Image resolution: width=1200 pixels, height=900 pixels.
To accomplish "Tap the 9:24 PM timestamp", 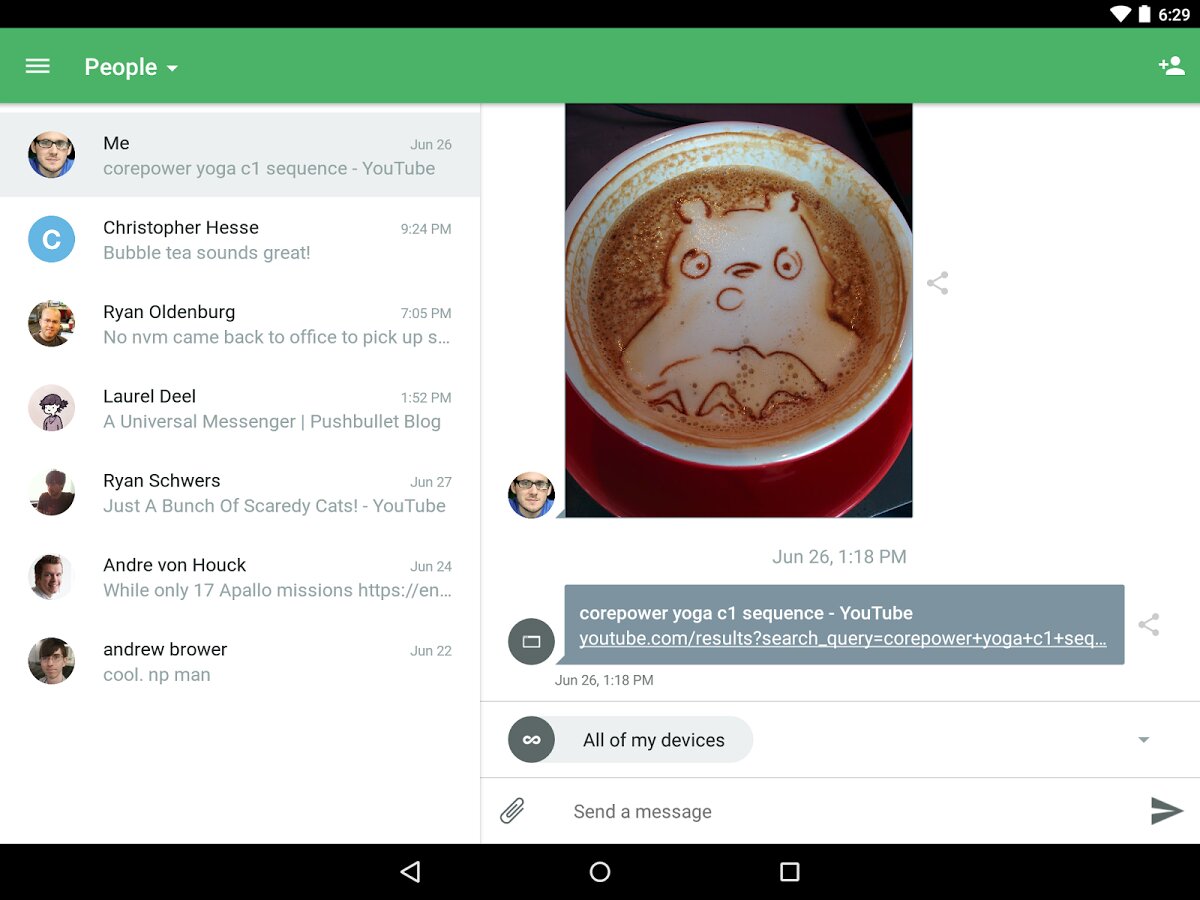I will 426,229.
